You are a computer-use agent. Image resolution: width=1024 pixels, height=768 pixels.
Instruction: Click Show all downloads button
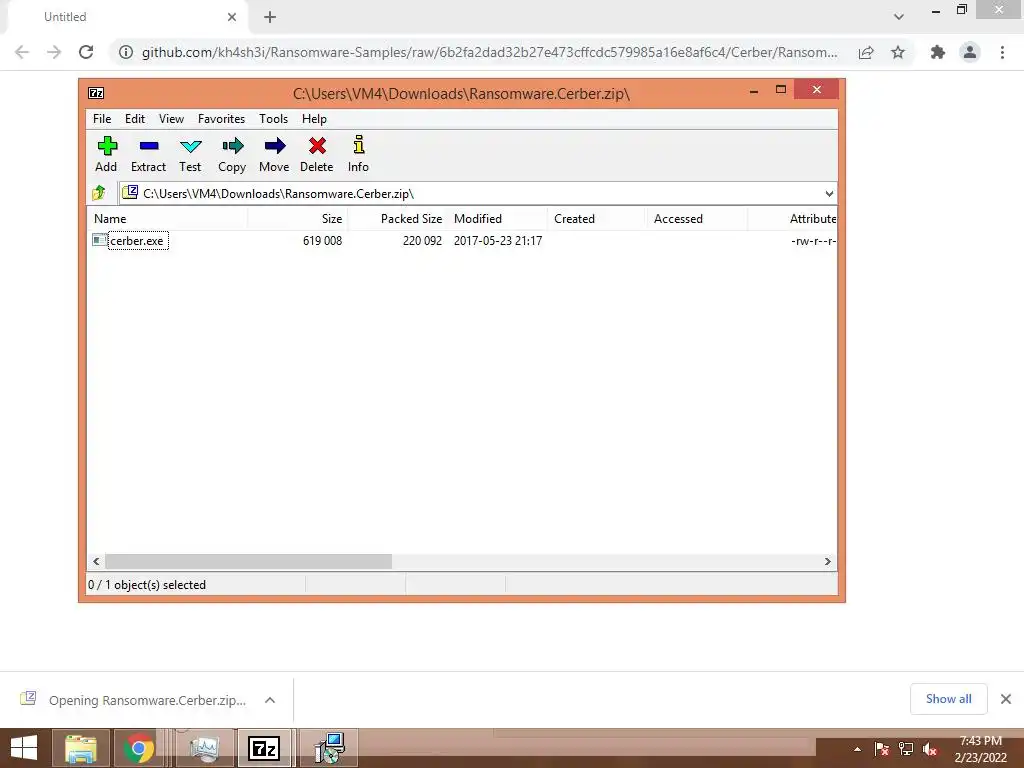coord(948,699)
